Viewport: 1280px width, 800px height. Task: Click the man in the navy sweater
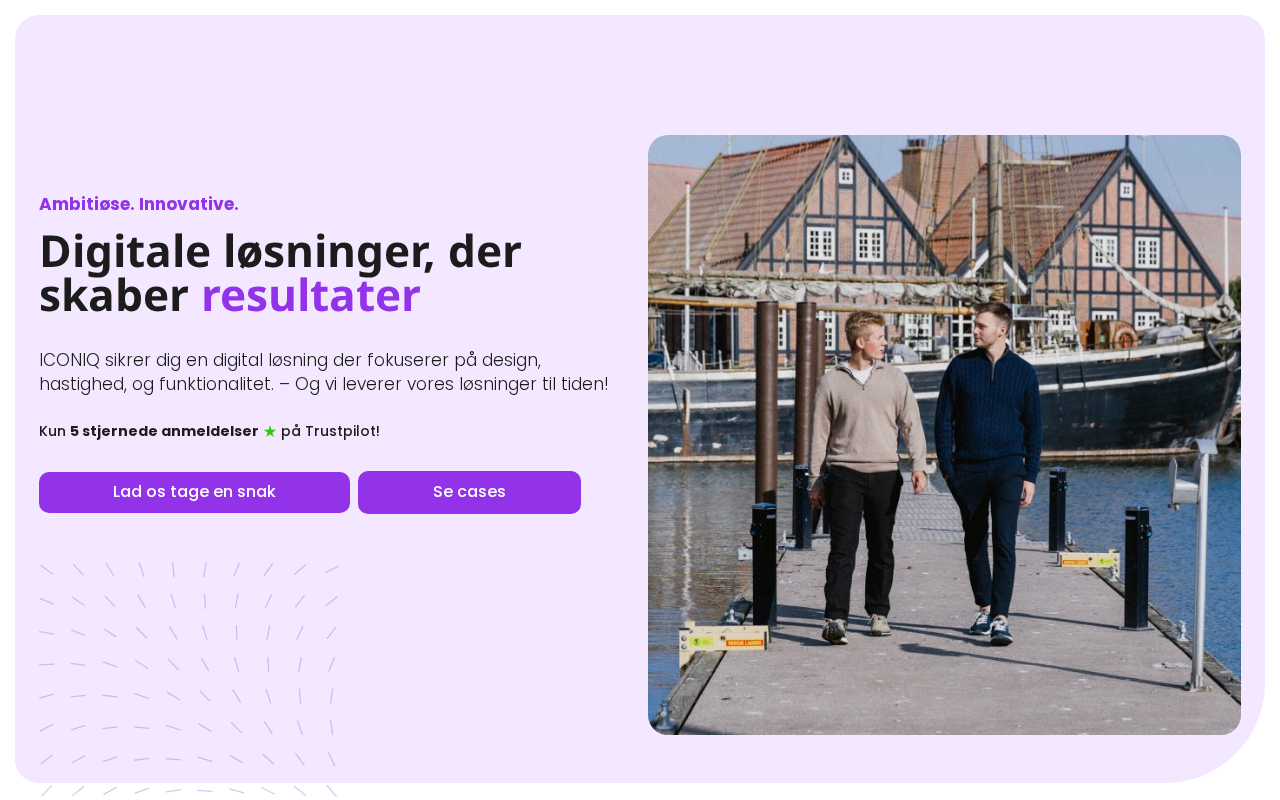coord(988,470)
